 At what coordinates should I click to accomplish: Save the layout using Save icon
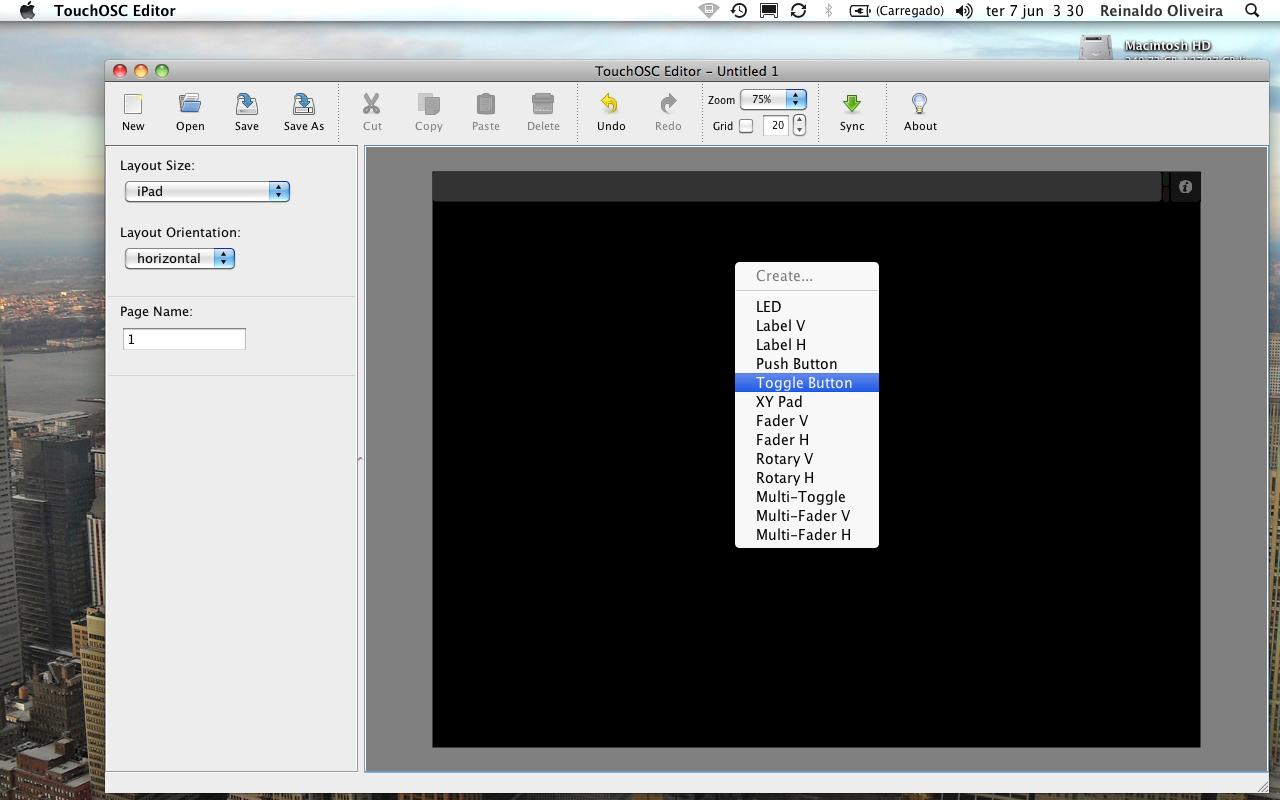[247, 104]
